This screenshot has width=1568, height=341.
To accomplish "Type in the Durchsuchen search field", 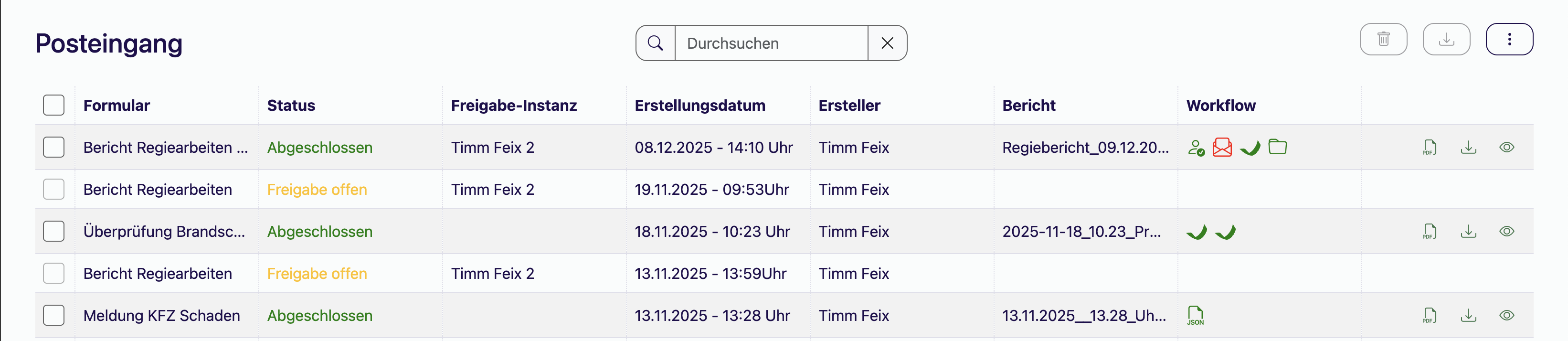I will pyautogui.click(x=771, y=43).
